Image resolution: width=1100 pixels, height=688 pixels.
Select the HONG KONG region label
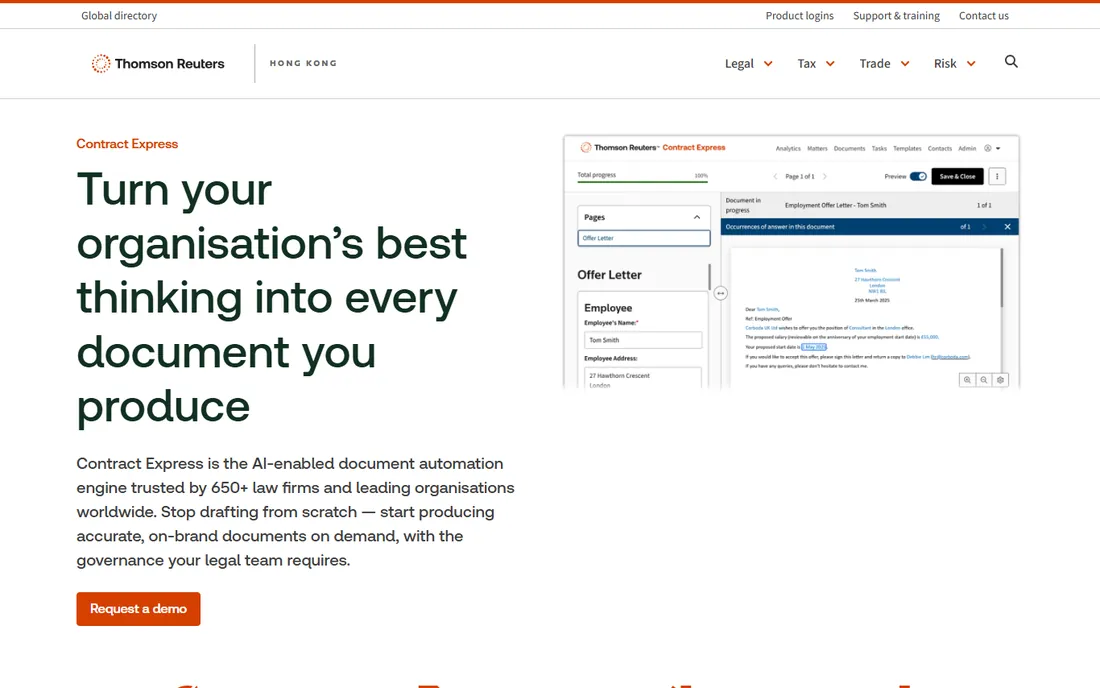[303, 63]
